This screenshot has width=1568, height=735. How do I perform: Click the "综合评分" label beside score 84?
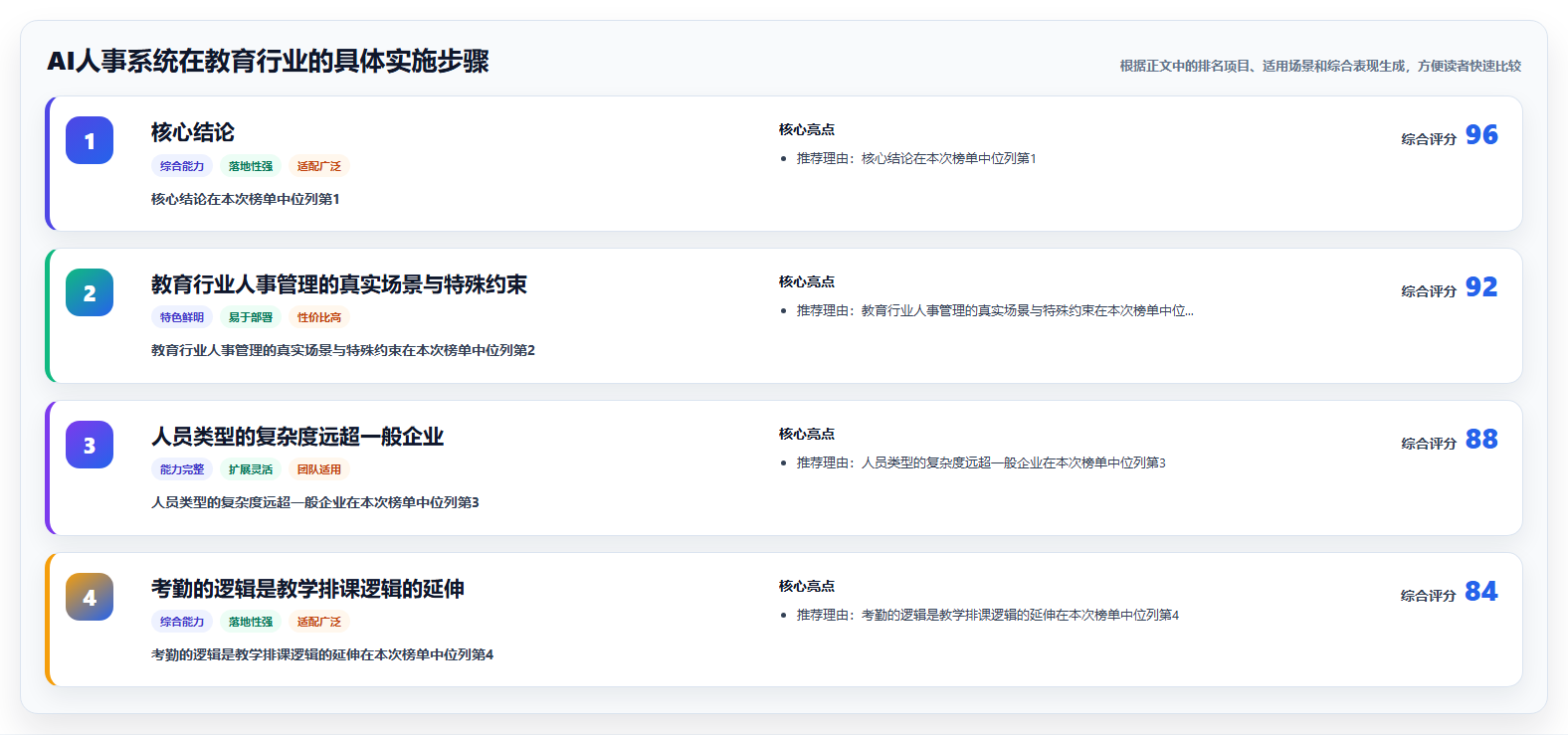[x=1429, y=596]
